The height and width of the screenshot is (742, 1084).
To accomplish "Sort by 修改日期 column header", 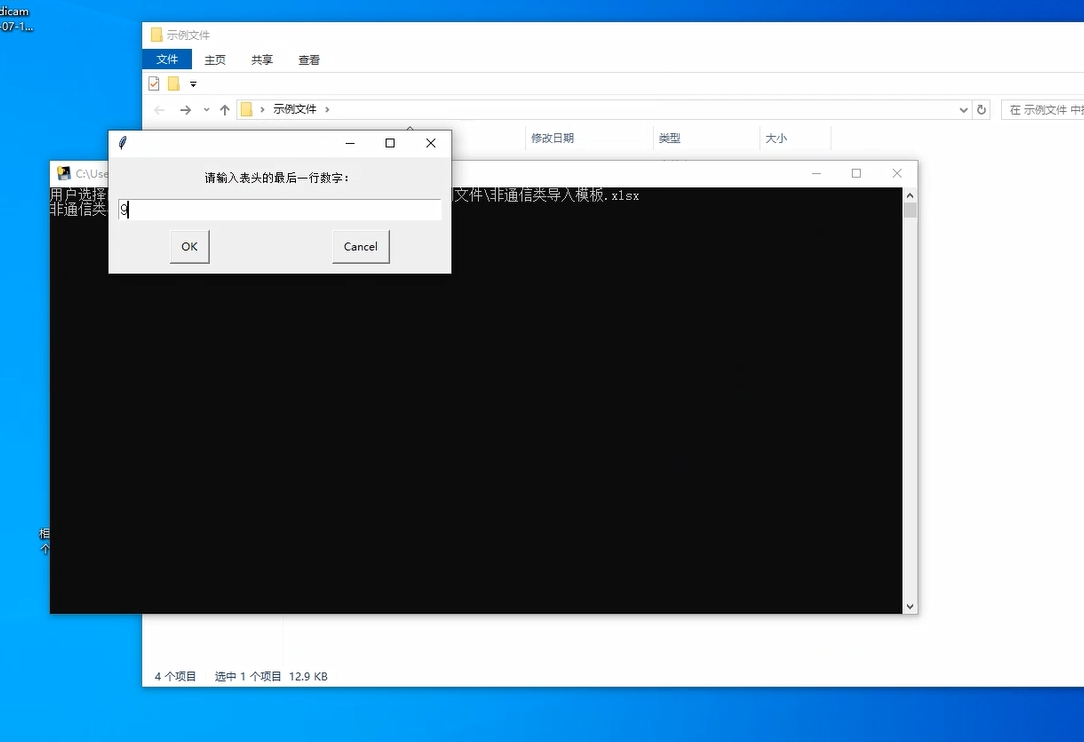I will tap(552, 138).
